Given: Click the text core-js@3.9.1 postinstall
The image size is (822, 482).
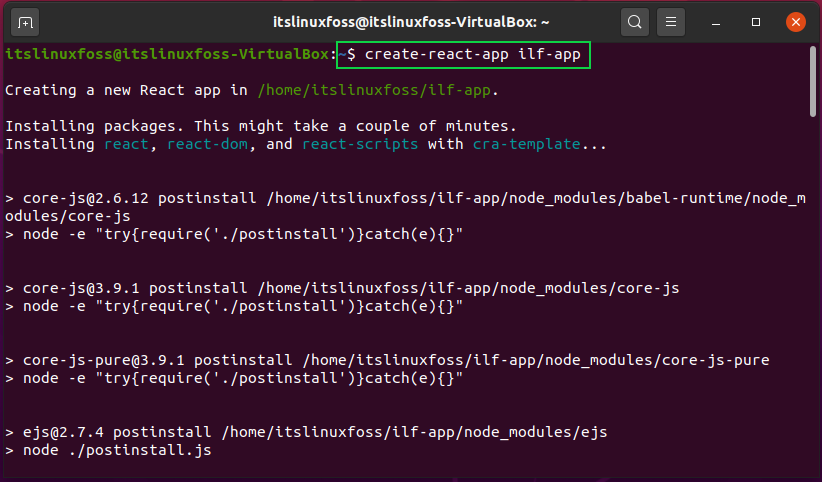Looking at the screenshot, I should coord(135,288).
